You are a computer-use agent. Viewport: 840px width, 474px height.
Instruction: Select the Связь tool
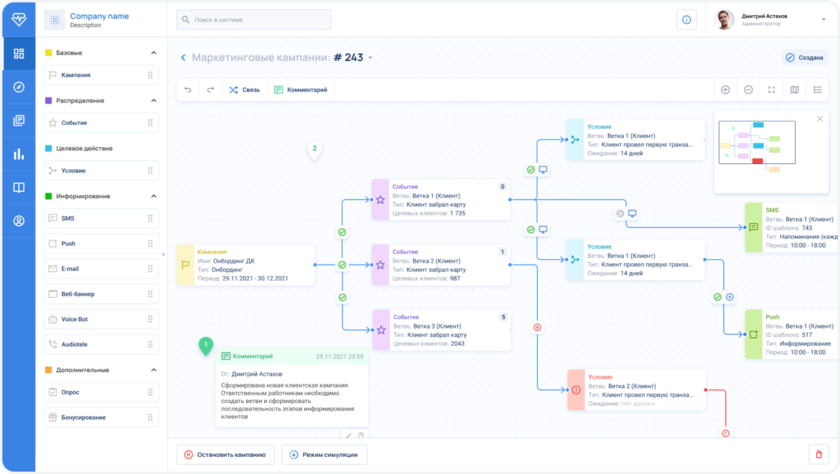(244, 90)
